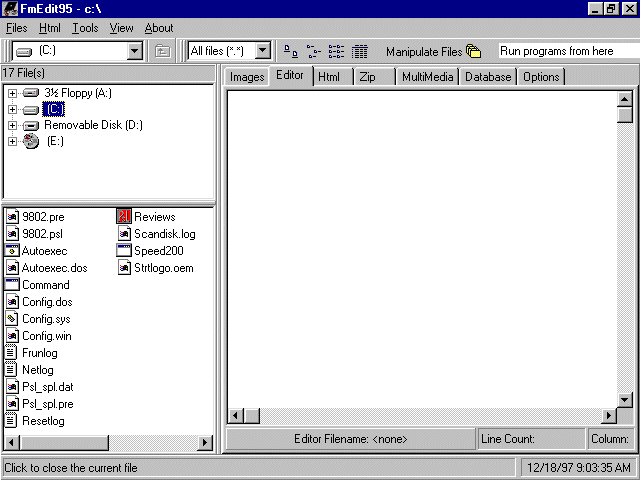Open the Database tab

488,77
